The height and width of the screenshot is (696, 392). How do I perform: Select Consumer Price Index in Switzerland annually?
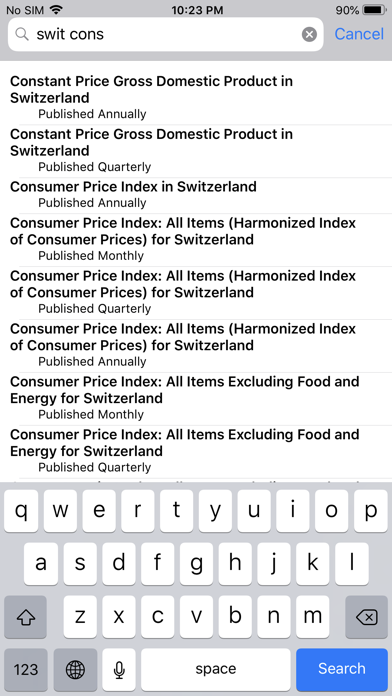(x=196, y=195)
